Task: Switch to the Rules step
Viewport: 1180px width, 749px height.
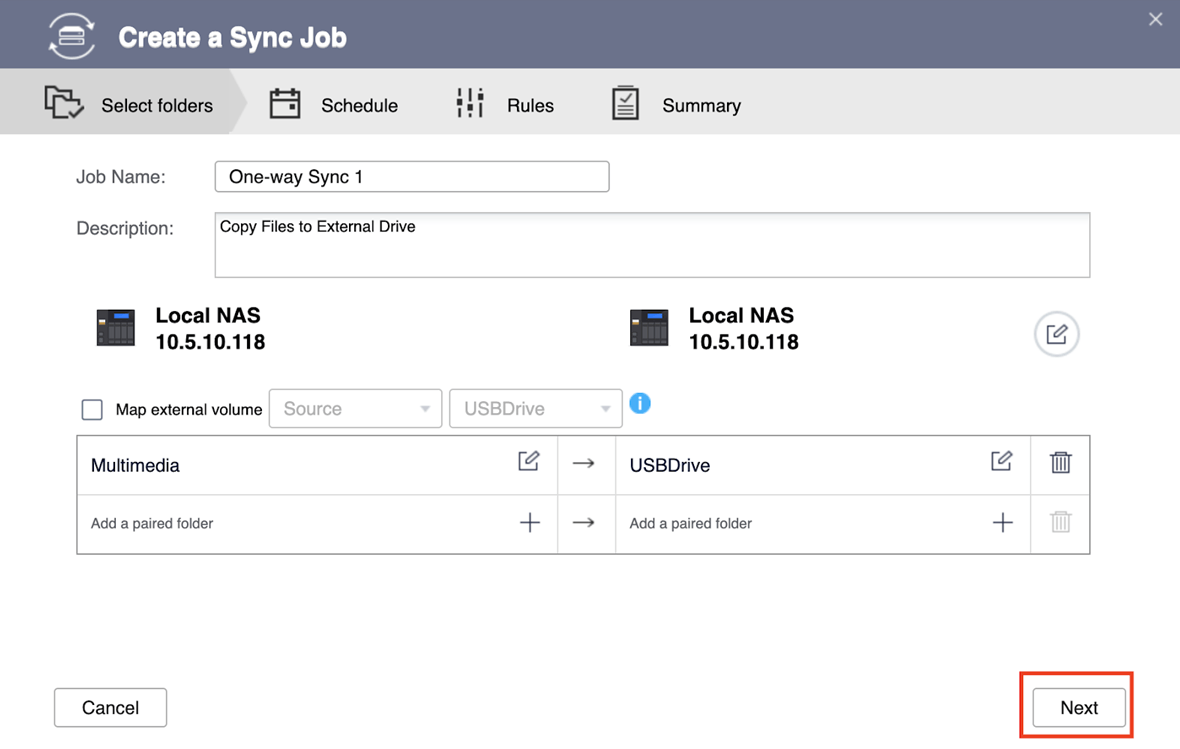Action: click(505, 105)
